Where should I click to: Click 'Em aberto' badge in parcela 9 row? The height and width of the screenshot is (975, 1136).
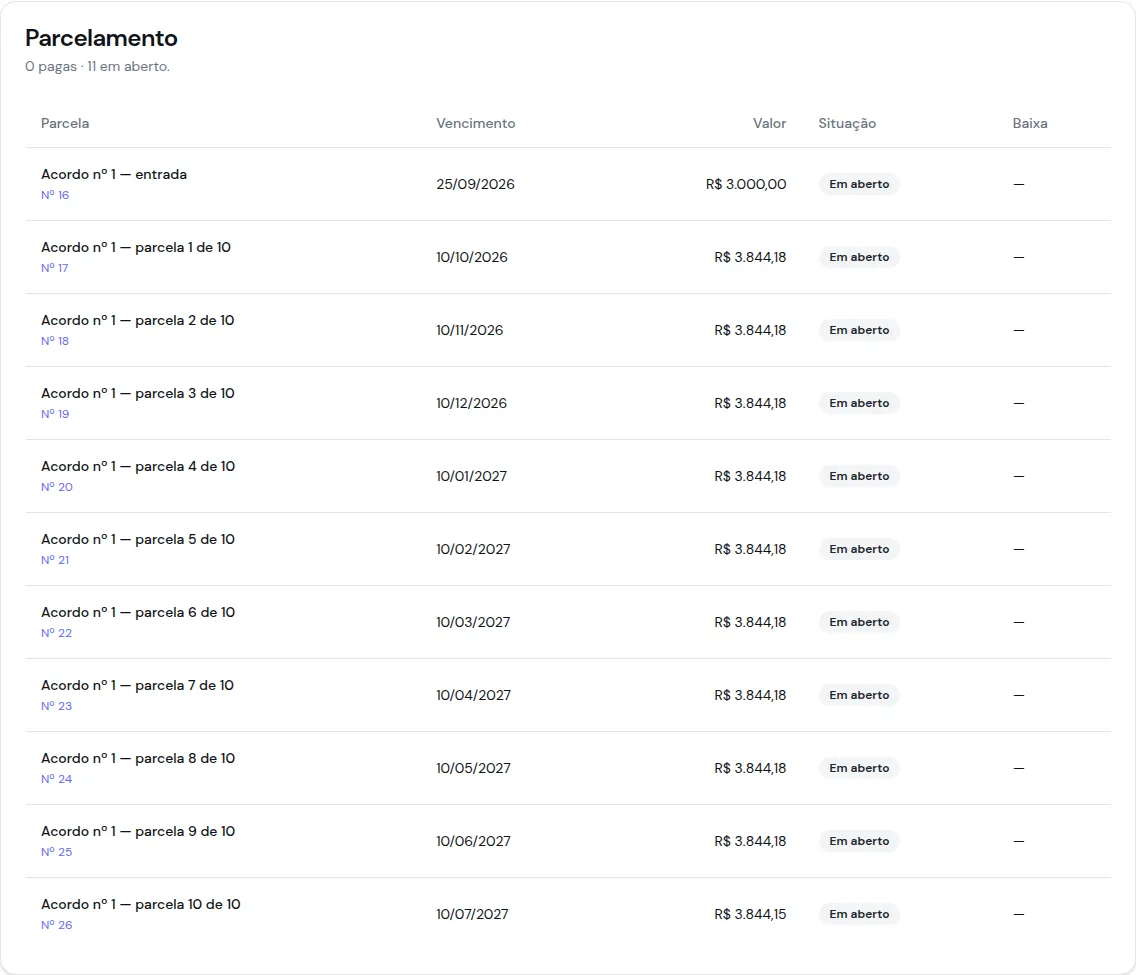coord(859,841)
